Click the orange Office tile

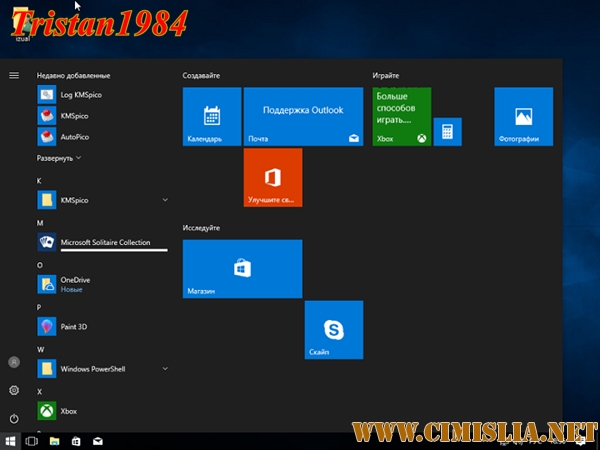[x=272, y=178]
